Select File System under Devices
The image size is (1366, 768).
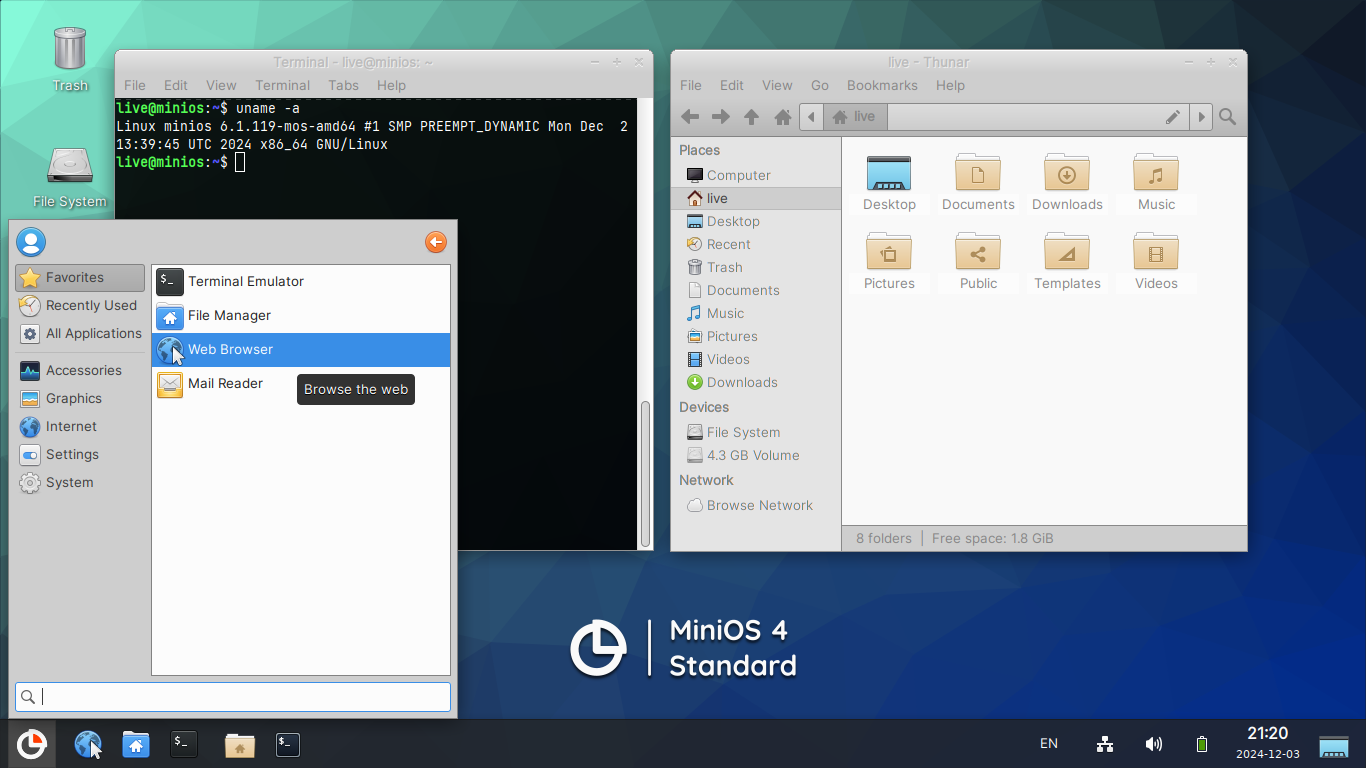(x=743, y=433)
